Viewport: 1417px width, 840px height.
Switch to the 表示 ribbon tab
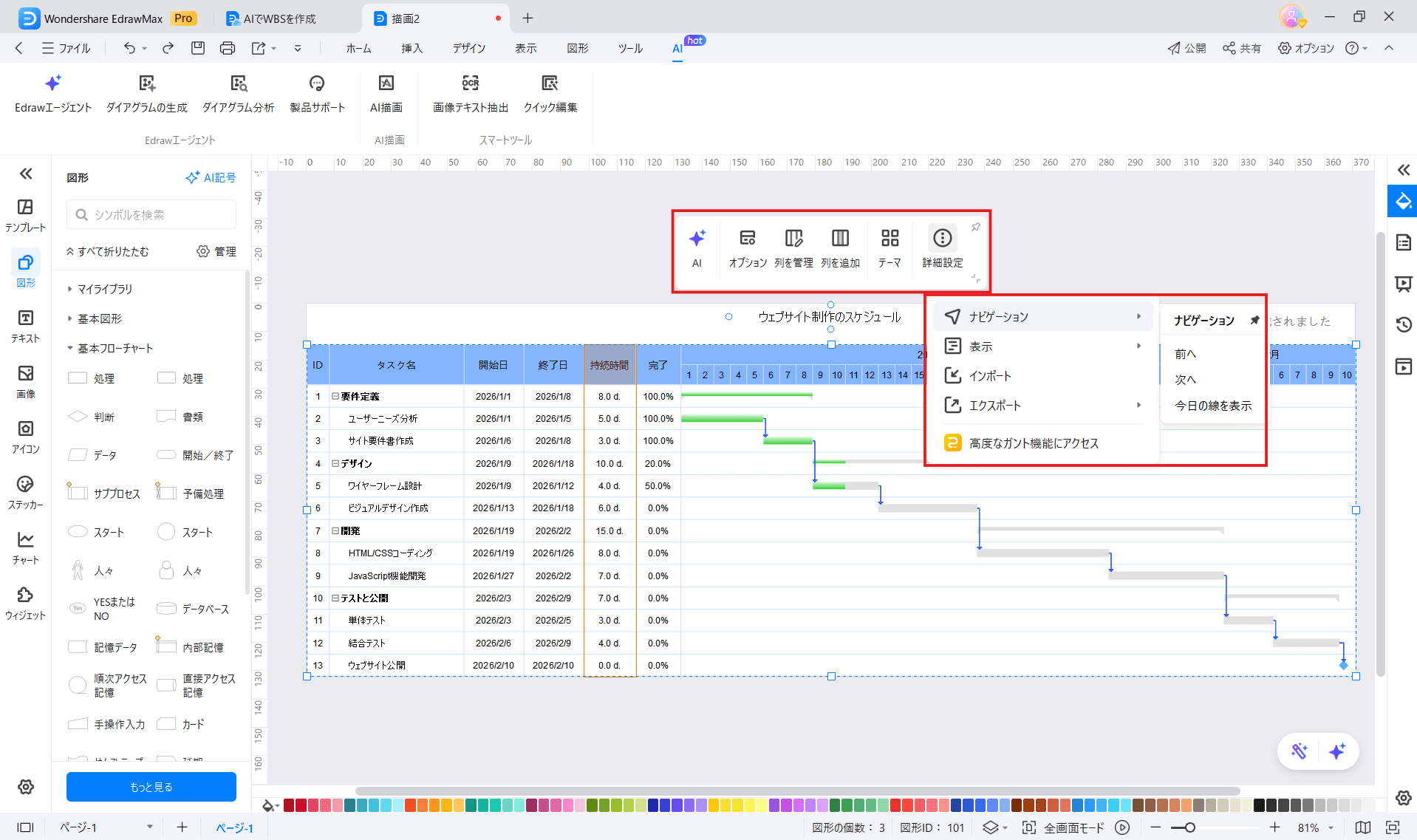(x=525, y=48)
